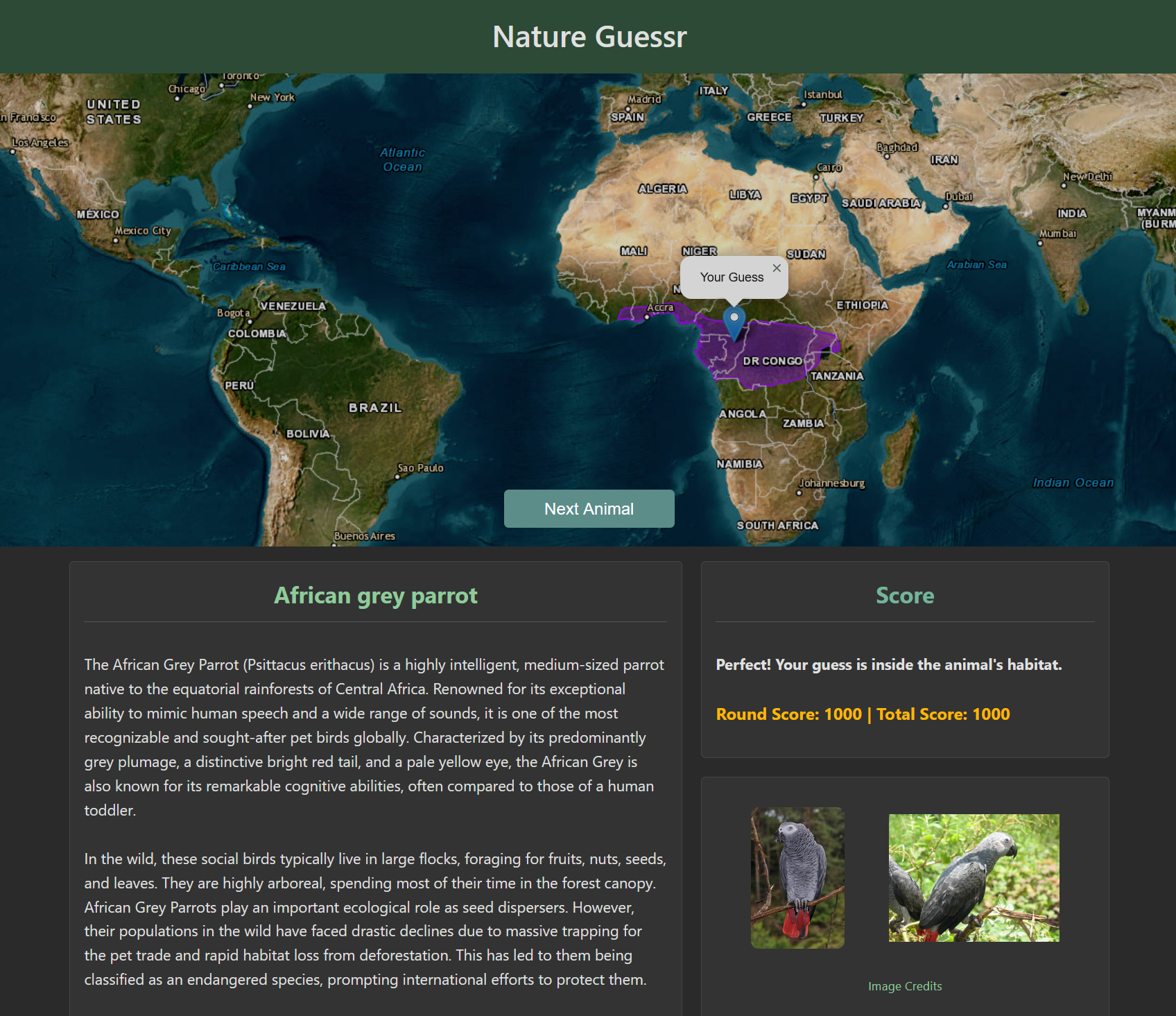Click the Bogota city label

tap(233, 313)
